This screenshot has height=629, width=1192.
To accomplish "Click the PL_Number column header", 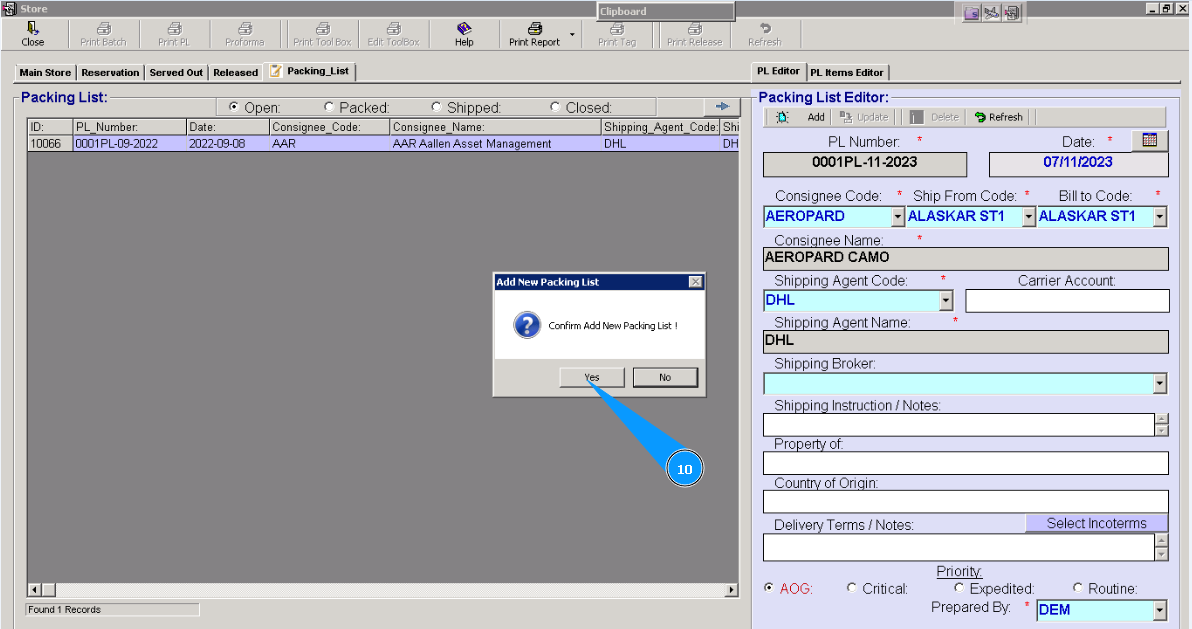I will 129,127.
